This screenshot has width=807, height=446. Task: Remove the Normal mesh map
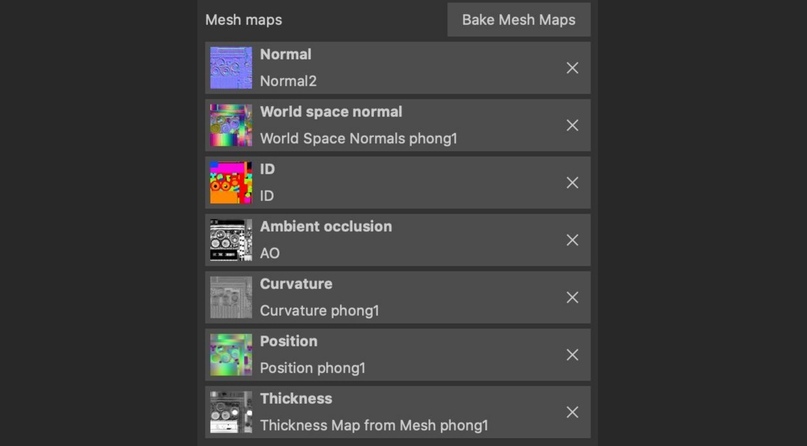pyautogui.click(x=572, y=68)
